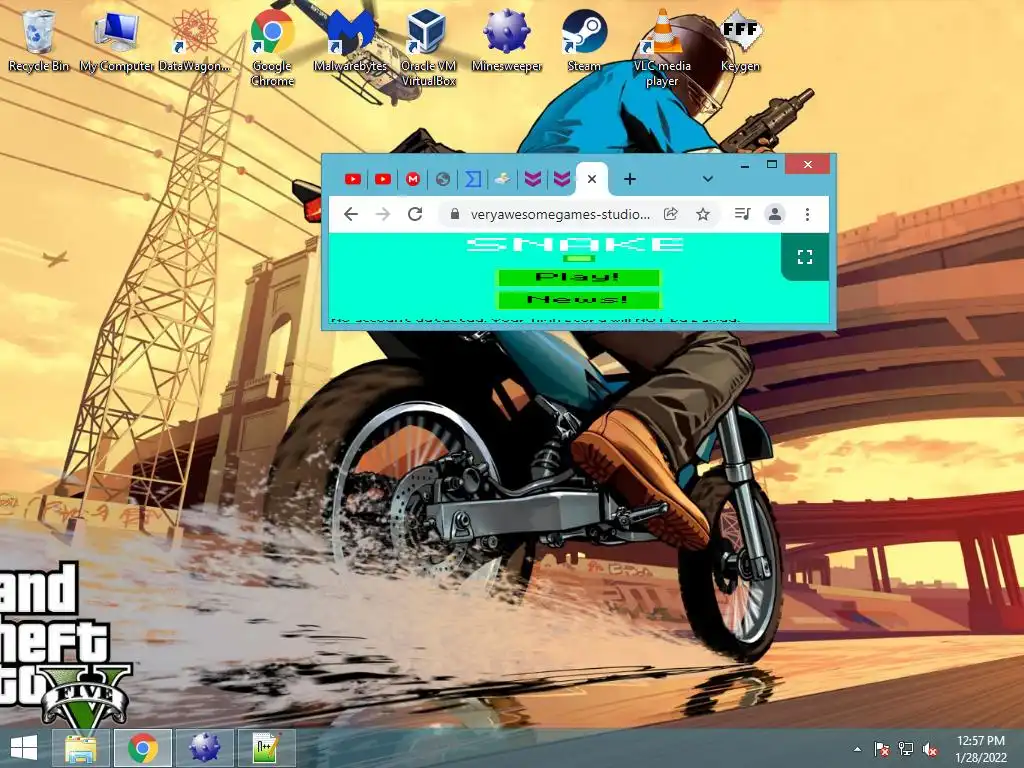Show hidden system tray icons
1024x768 pixels.
(857, 749)
